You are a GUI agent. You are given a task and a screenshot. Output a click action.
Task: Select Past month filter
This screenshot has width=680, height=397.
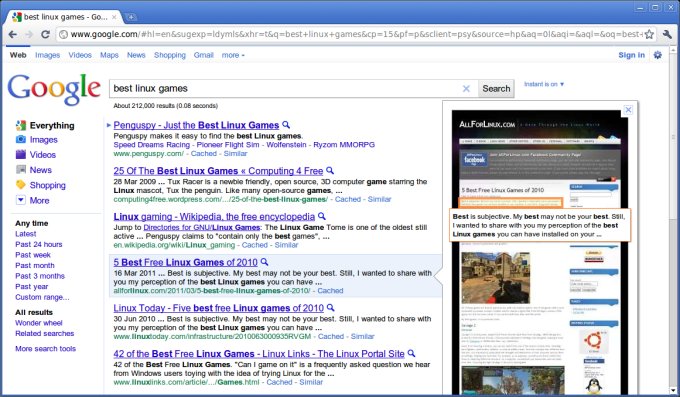coord(35,265)
